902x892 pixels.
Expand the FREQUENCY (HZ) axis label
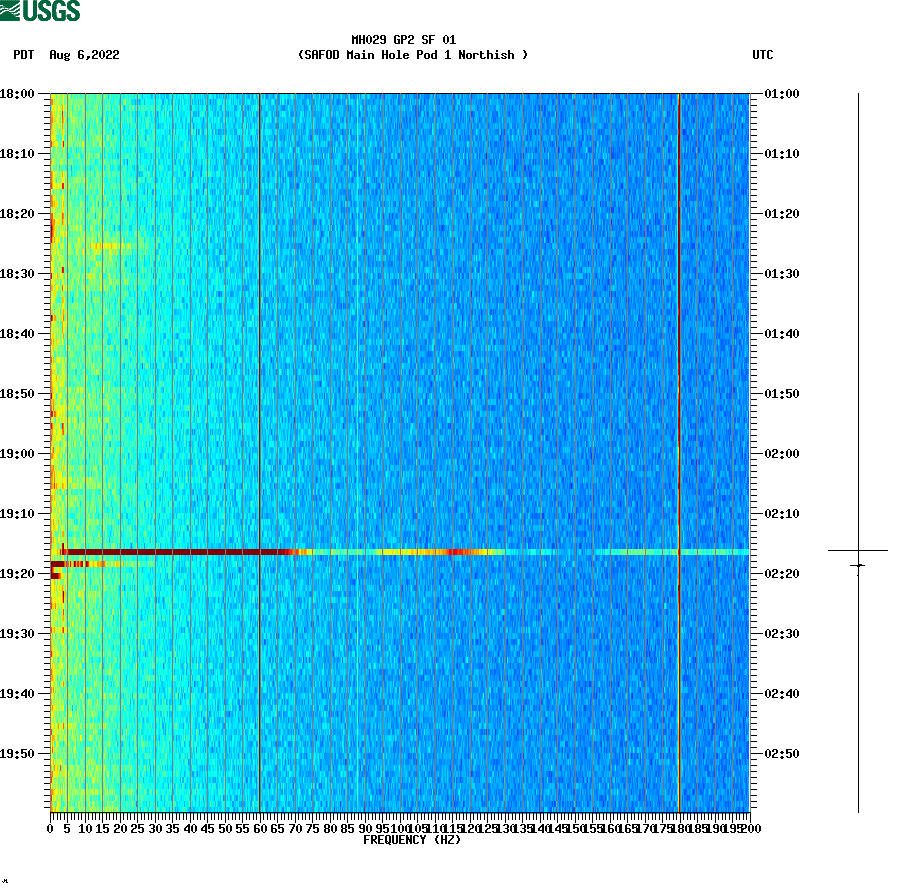pos(414,841)
